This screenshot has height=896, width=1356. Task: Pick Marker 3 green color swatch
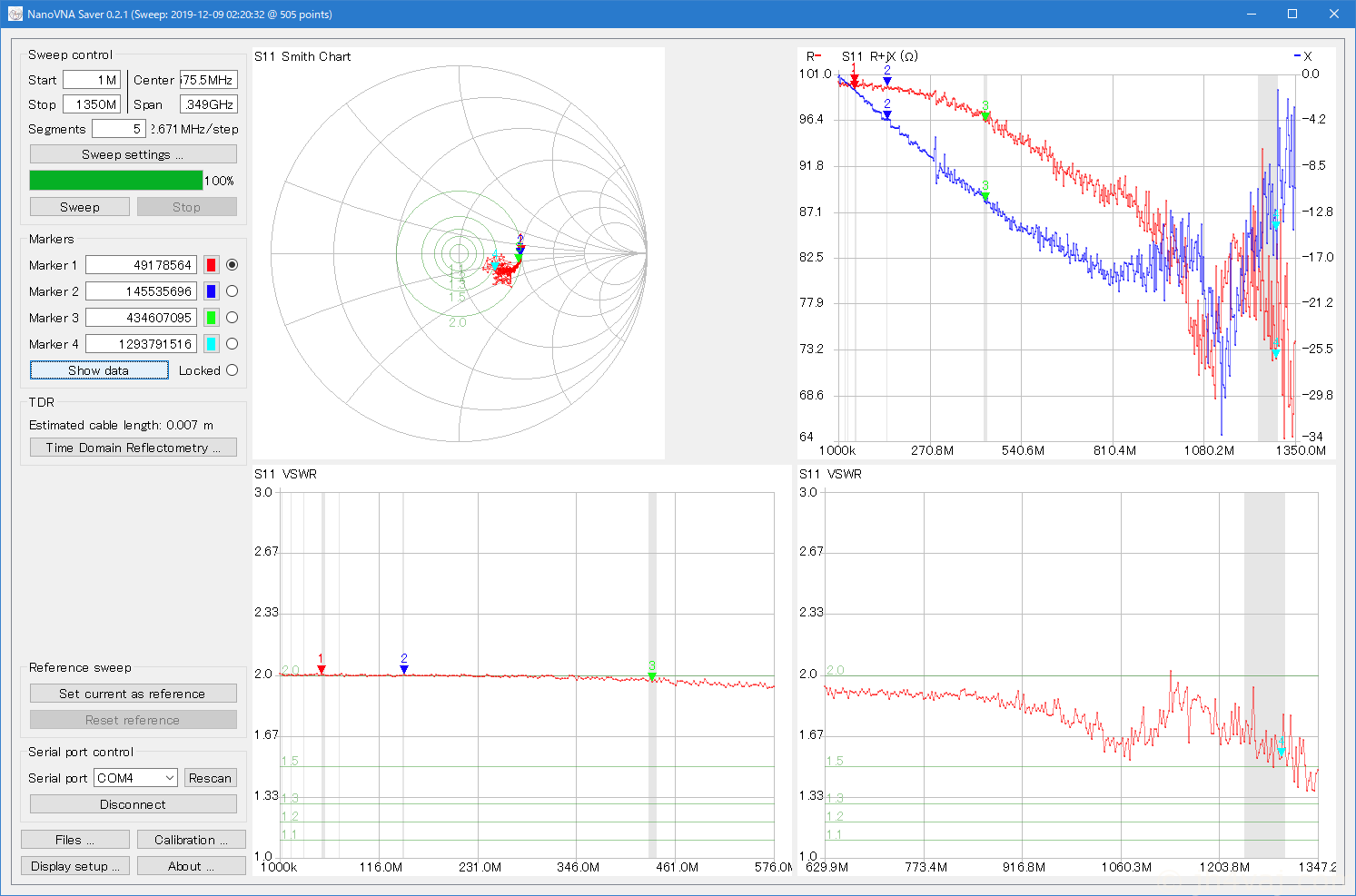pyautogui.click(x=212, y=318)
